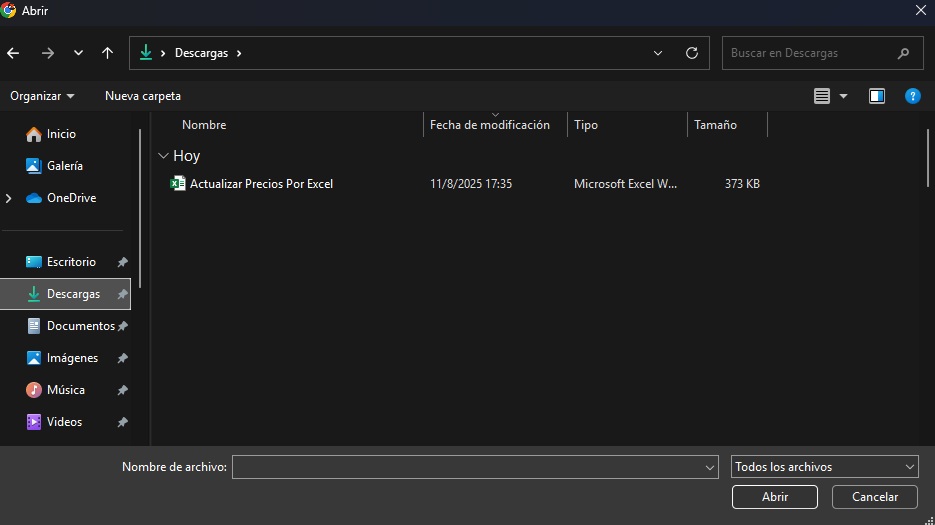Go to Música folder in sidebar
The width and height of the screenshot is (935, 525).
pyautogui.click(x=65, y=390)
